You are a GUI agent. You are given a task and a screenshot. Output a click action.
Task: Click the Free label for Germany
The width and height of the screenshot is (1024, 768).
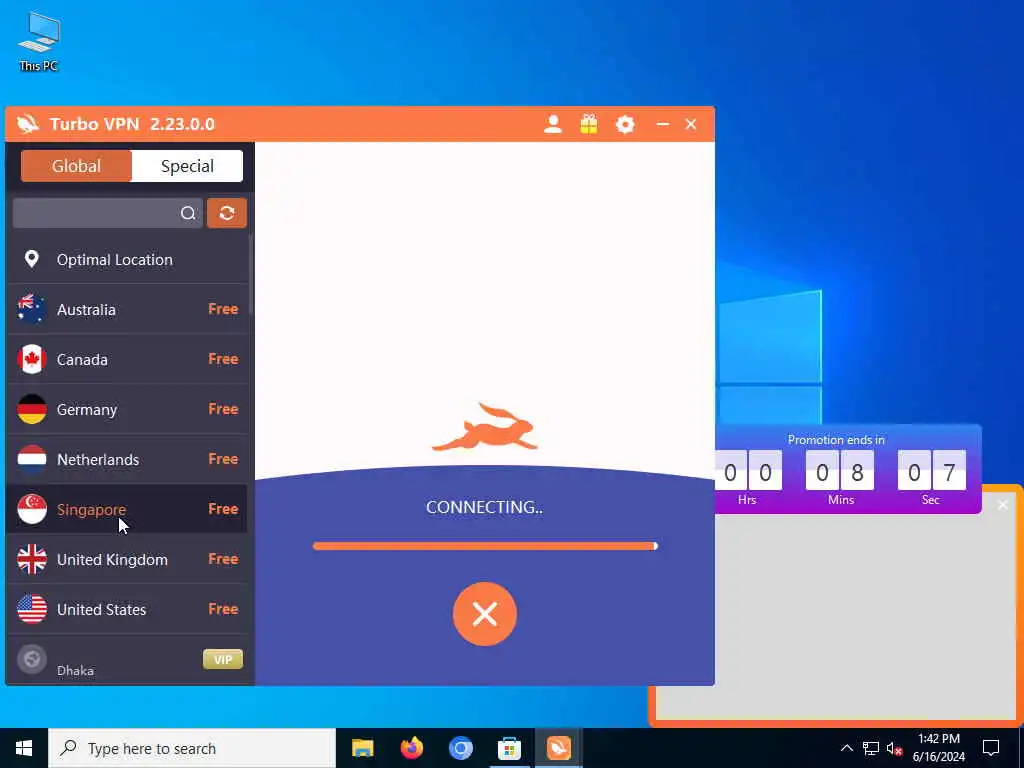point(223,409)
